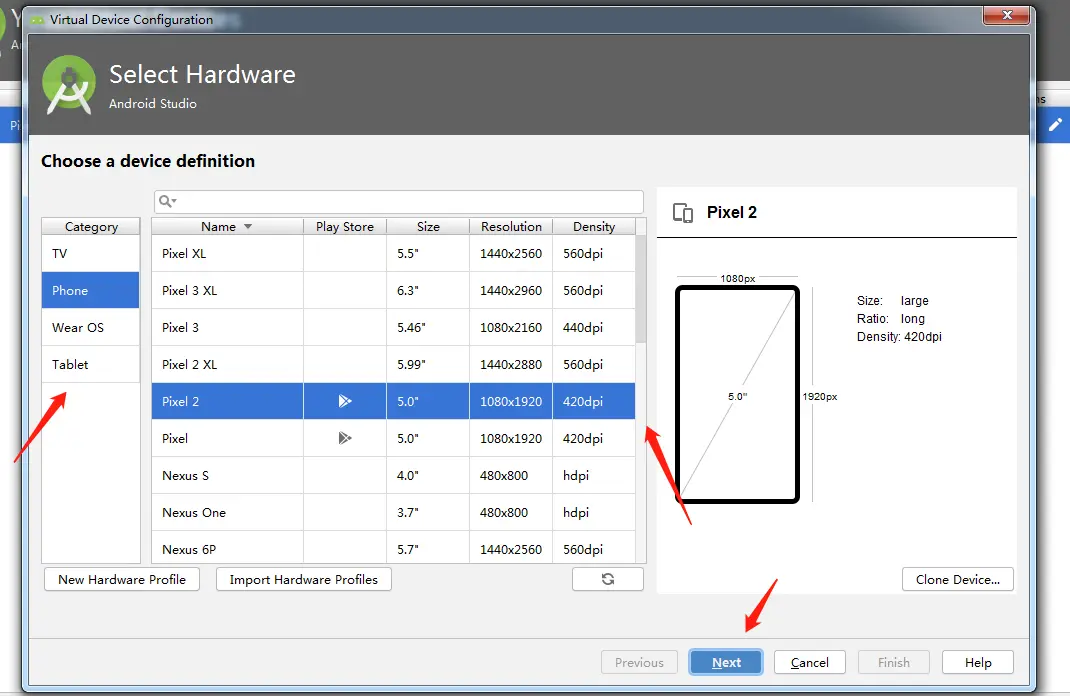This screenshot has height=696, width=1070.
Task: Click the Cancel button
Action: pos(810,663)
